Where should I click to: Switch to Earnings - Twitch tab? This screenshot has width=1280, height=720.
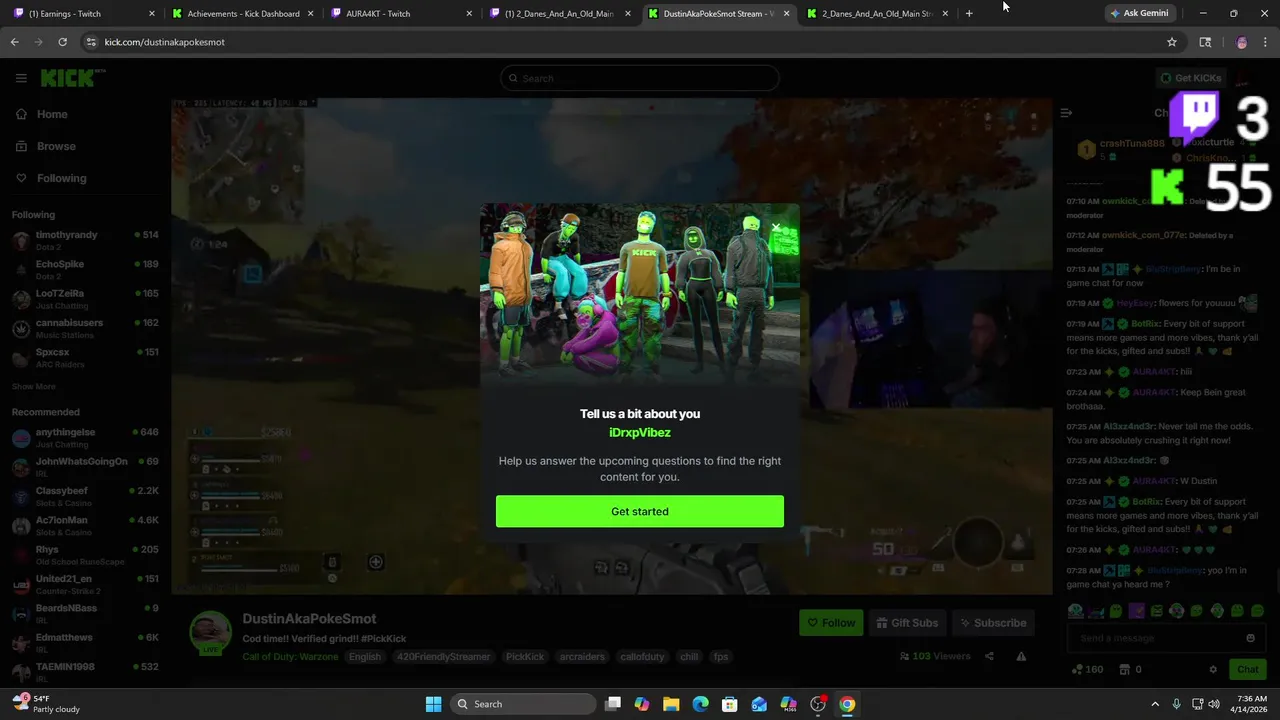click(84, 13)
